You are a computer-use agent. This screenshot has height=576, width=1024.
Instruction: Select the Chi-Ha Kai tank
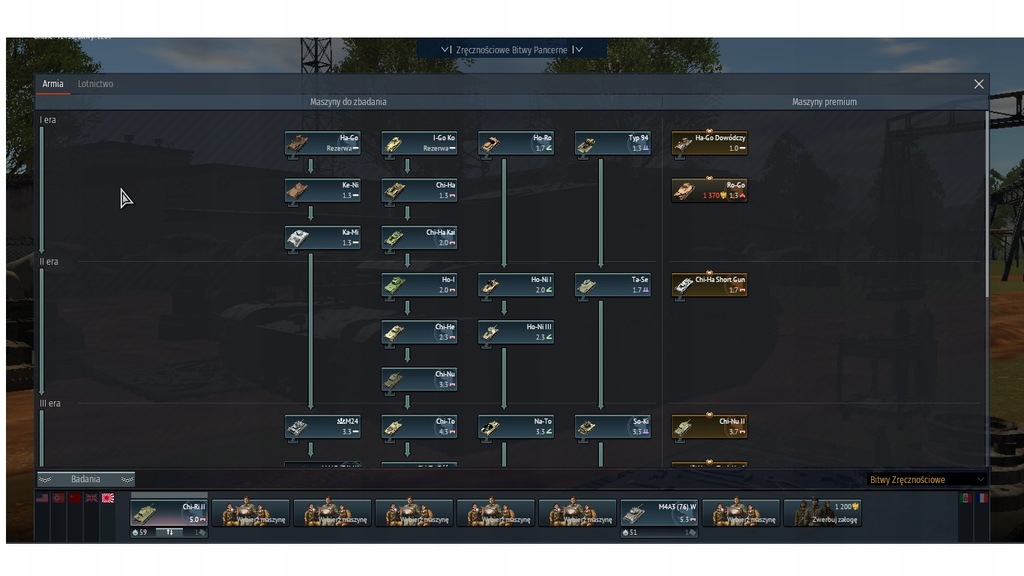coord(419,237)
